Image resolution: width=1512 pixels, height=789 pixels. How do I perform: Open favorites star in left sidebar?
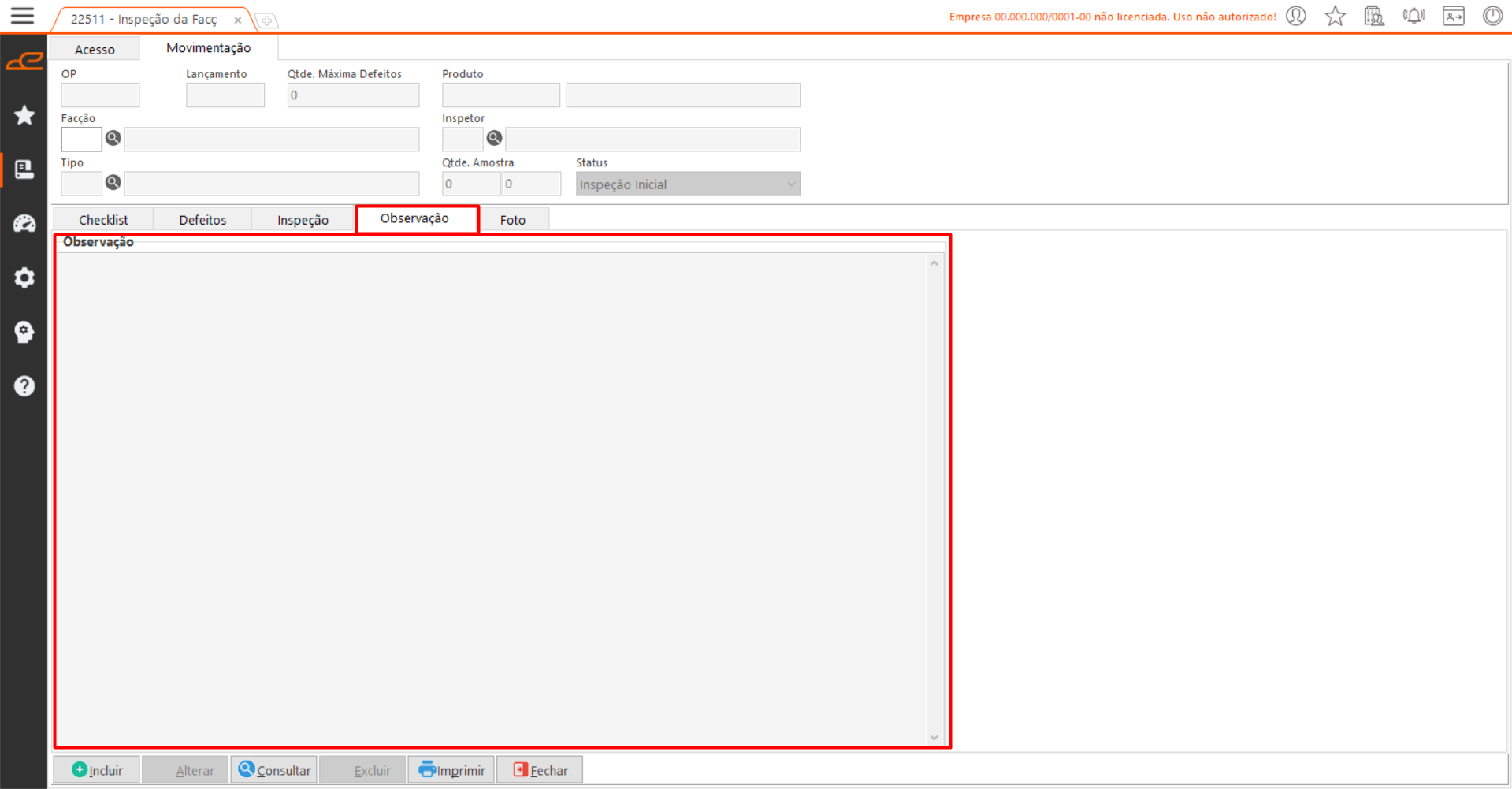pos(24,115)
